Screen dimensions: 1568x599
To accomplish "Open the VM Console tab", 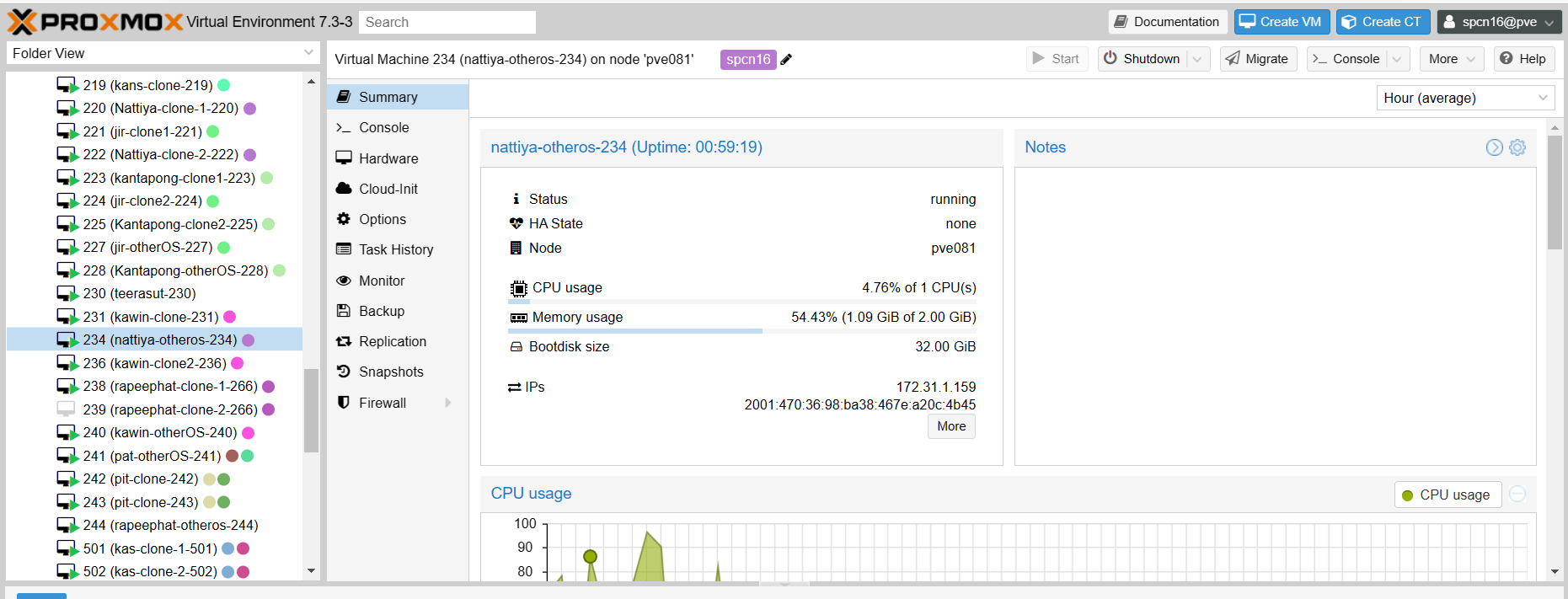I will pos(398,127).
